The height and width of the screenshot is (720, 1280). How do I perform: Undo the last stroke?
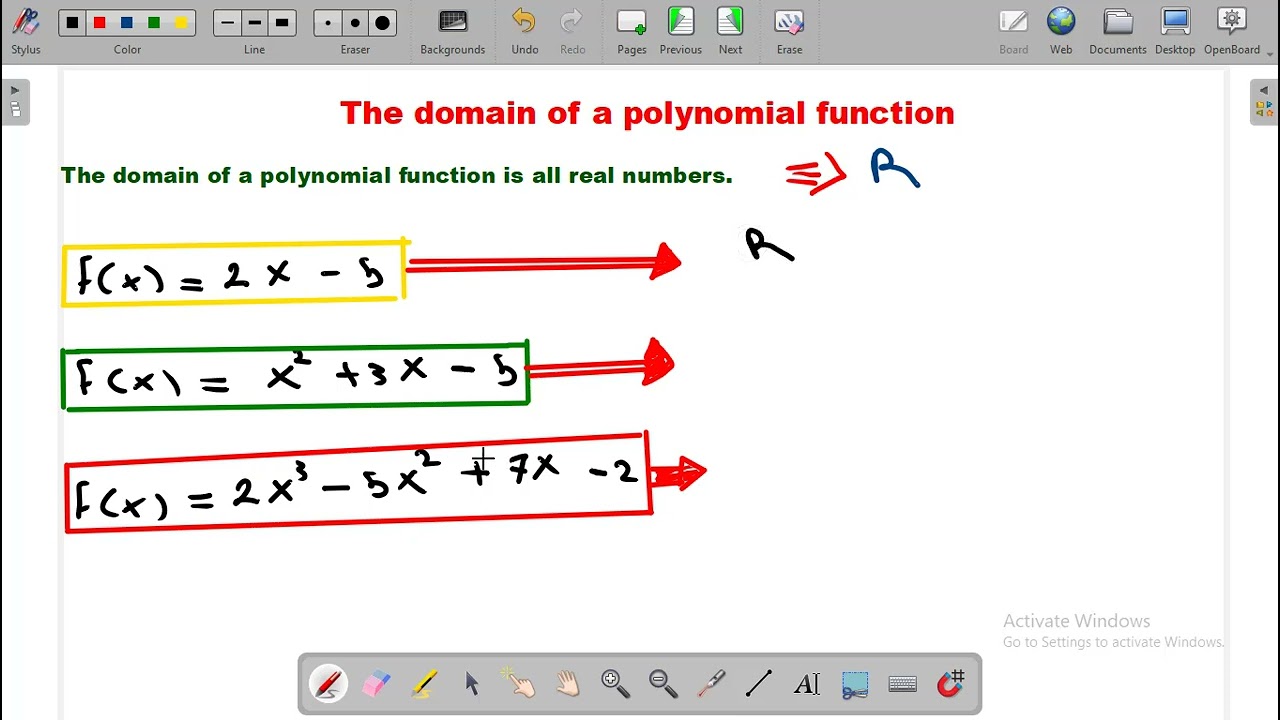coord(524,31)
